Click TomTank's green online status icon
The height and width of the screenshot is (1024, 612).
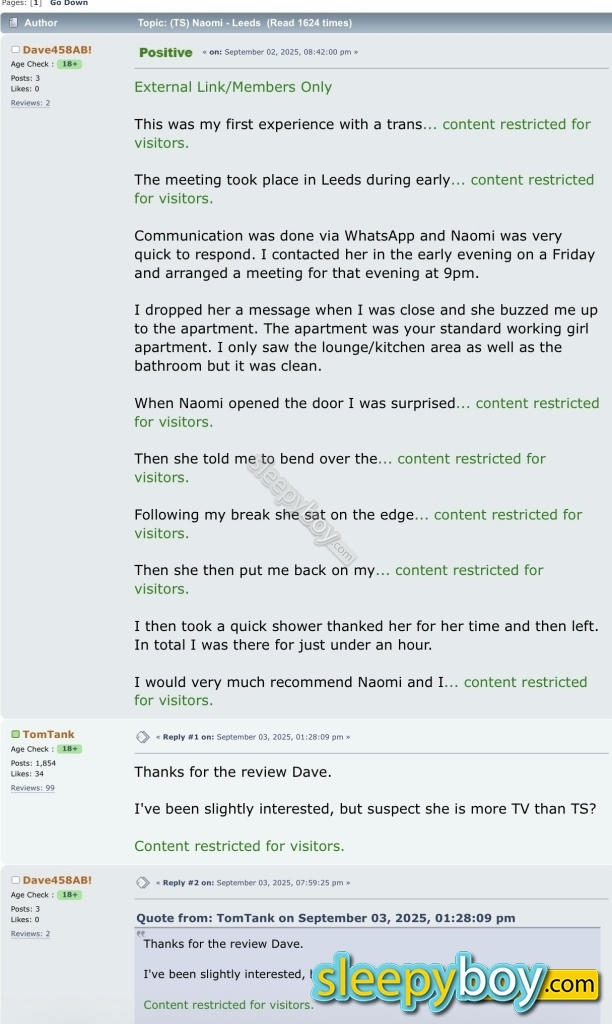[x=15, y=734]
